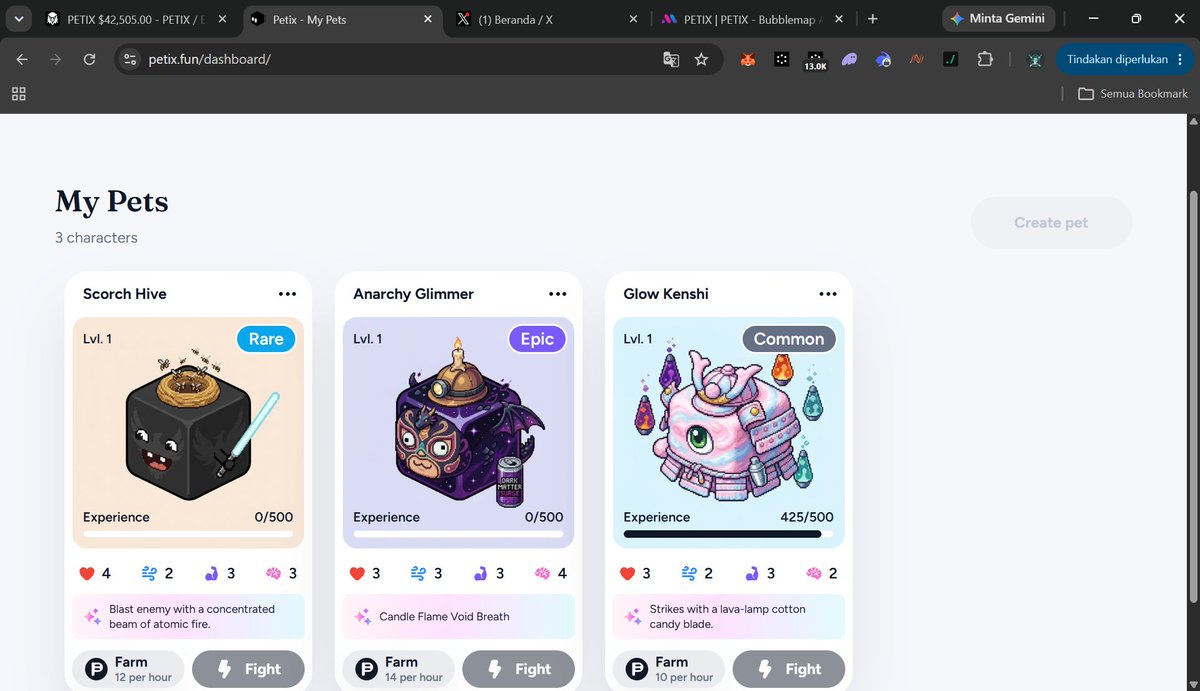Click the Glow Kenshi experience bar

tap(728, 534)
